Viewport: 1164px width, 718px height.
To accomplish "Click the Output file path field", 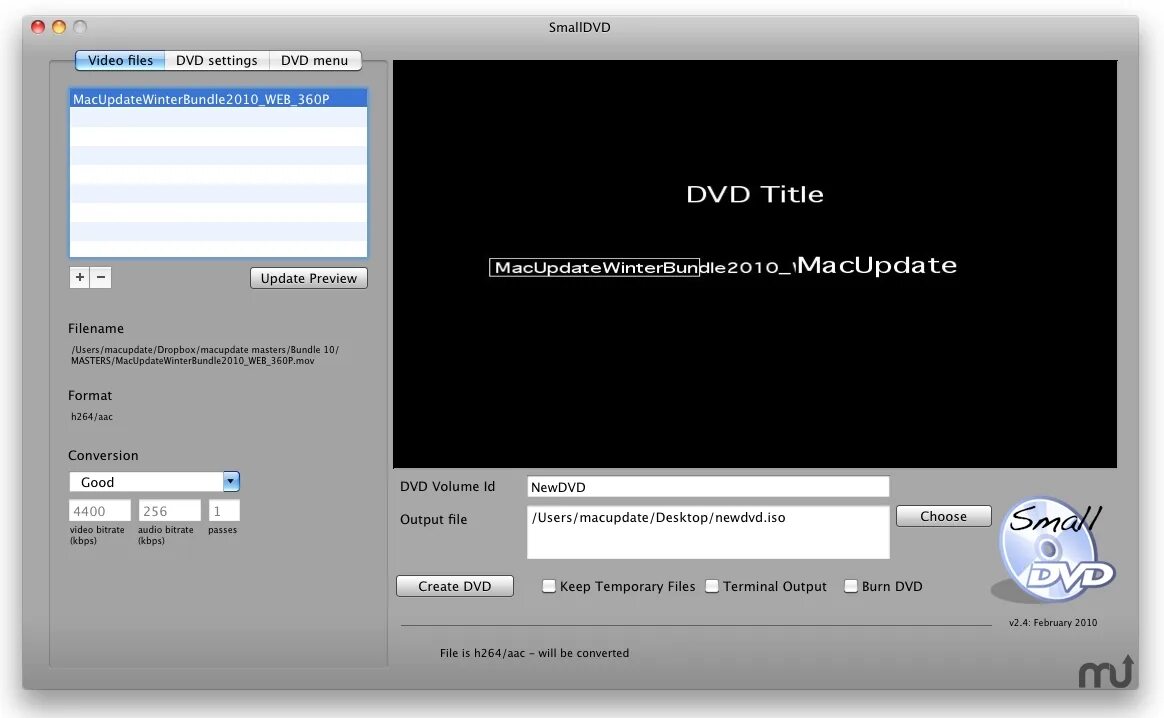I will (708, 532).
